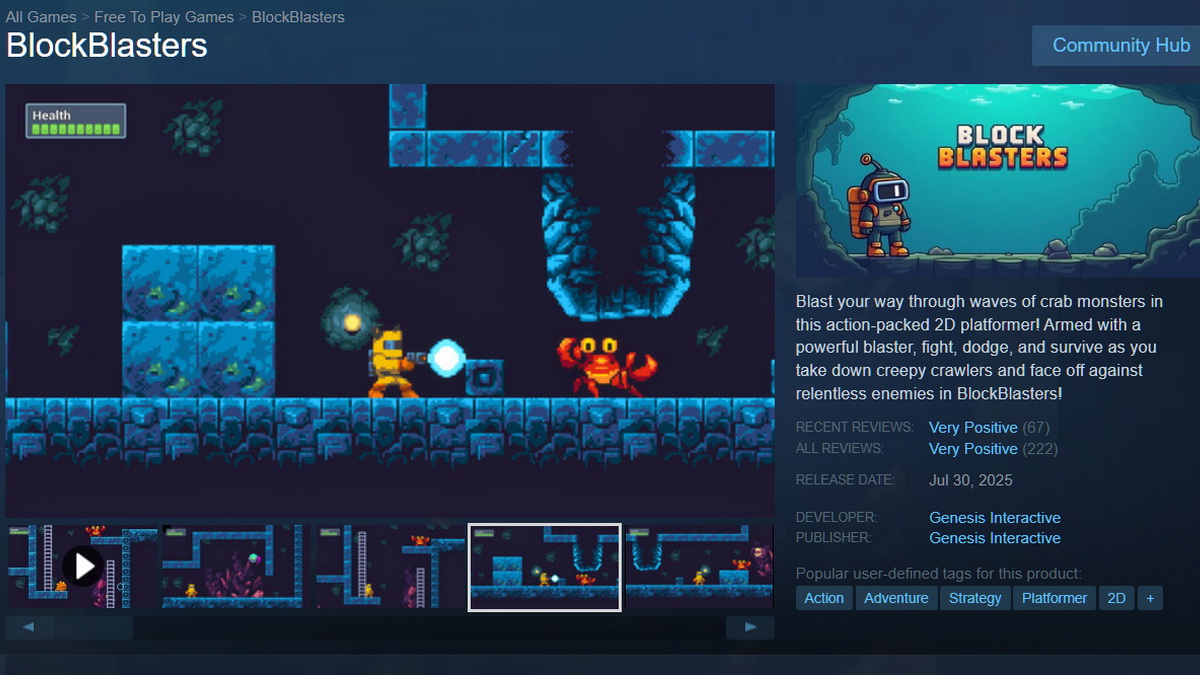Open Very Positive recent reviews
The width and height of the screenshot is (1200, 675).
973,427
